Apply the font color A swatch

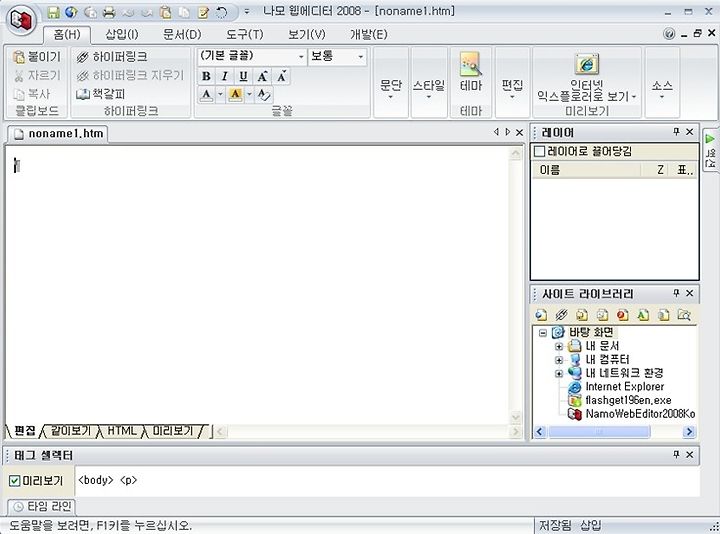207,95
